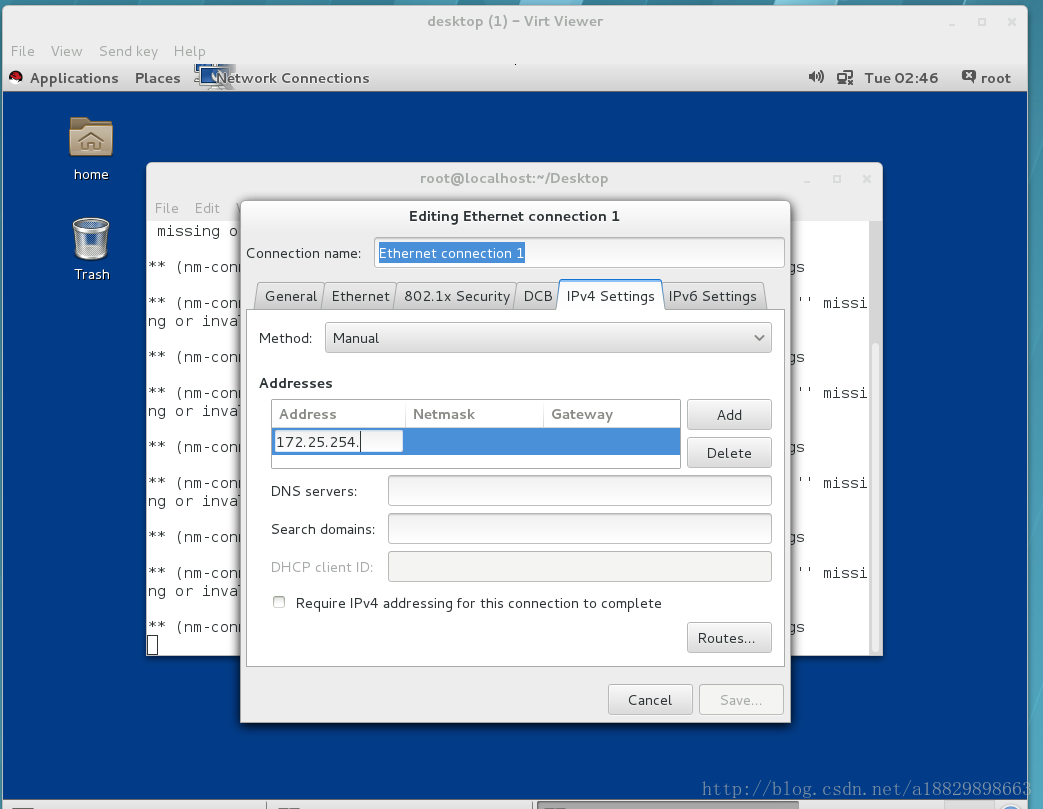Click the Add address button
This screenshot has height=809, width=1043.
[x=729, y=414]
